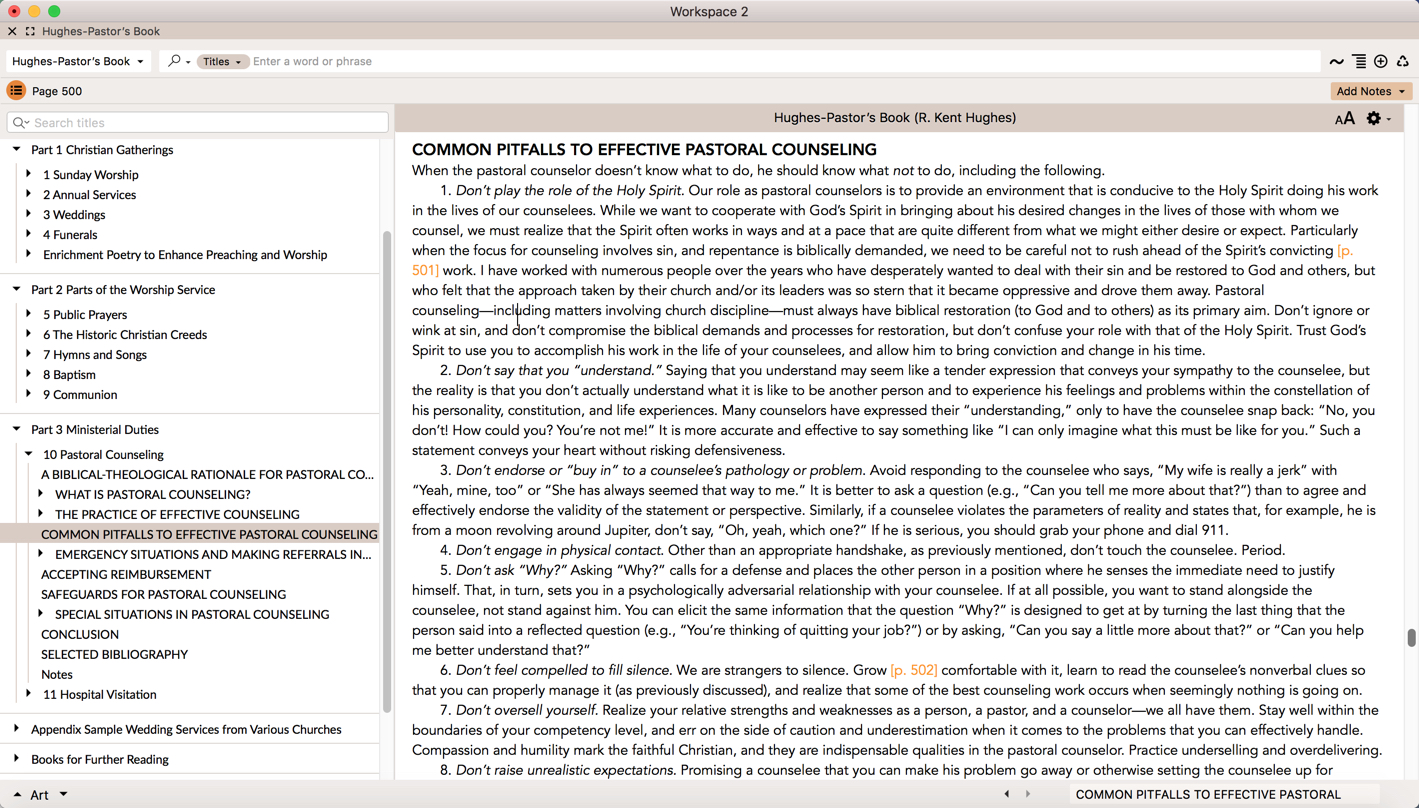Screen dimensions: 1419x808
Task: Click the tilde search-all icon
Action: [x=1336, y=62]
